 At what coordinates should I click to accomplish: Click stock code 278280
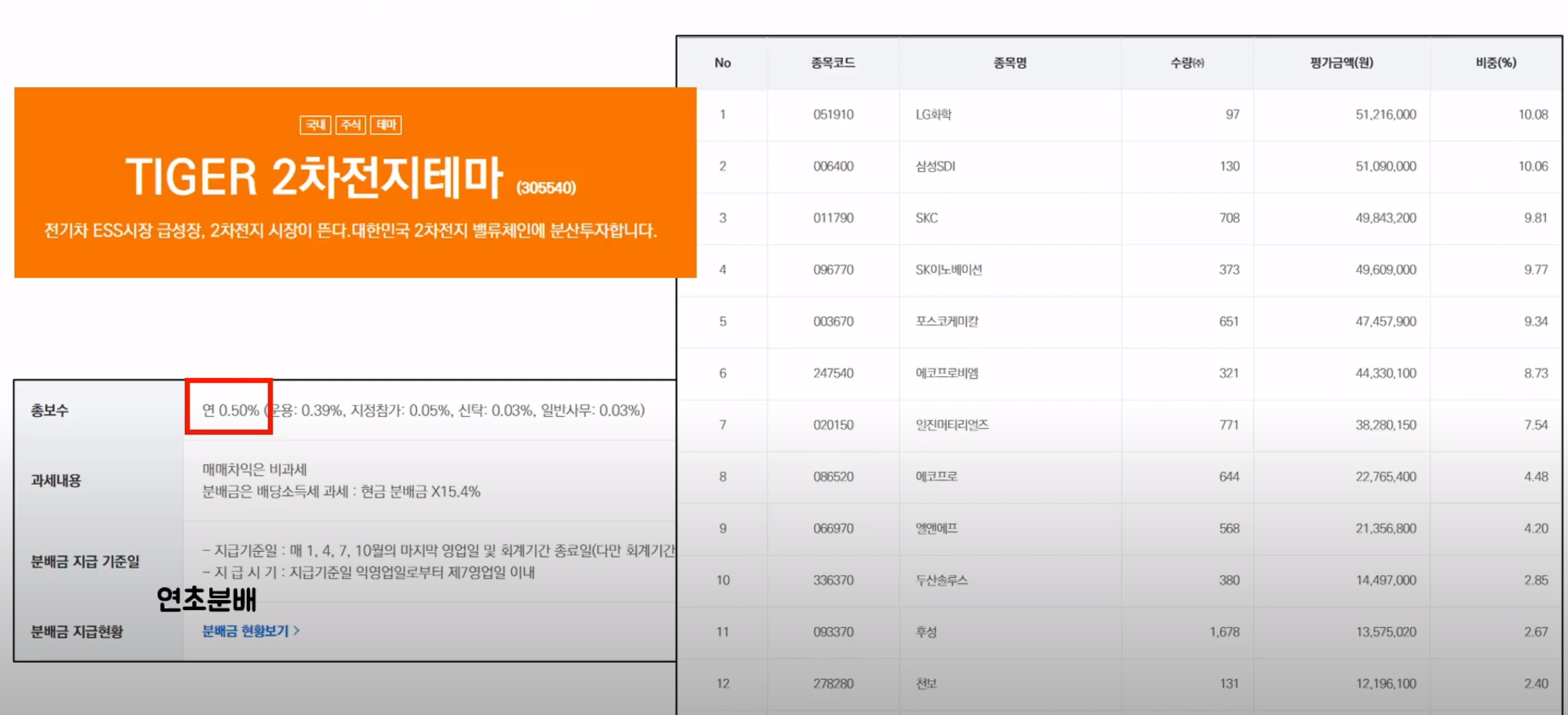point(833,684)
